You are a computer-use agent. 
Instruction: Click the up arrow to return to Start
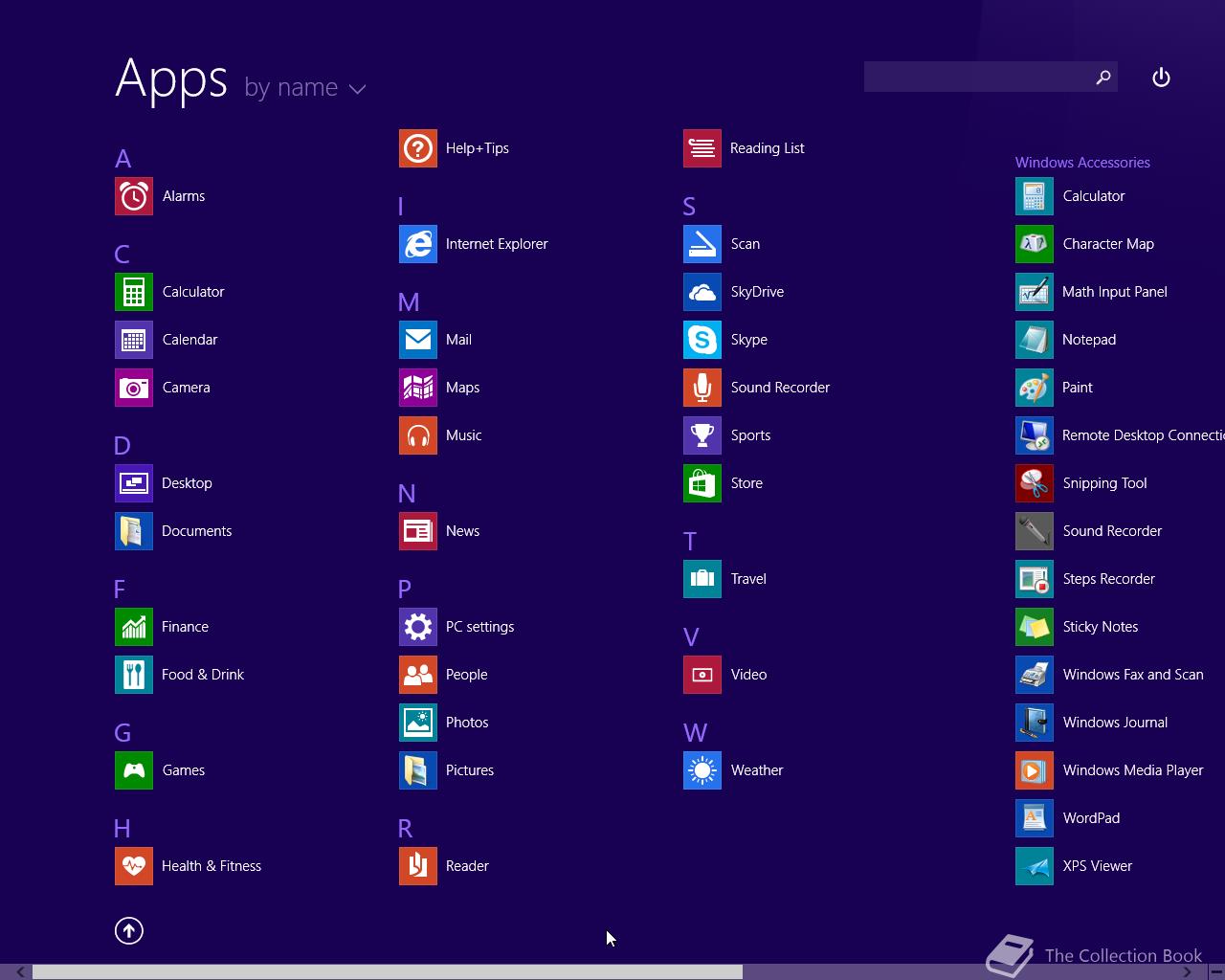click(129, 930)
